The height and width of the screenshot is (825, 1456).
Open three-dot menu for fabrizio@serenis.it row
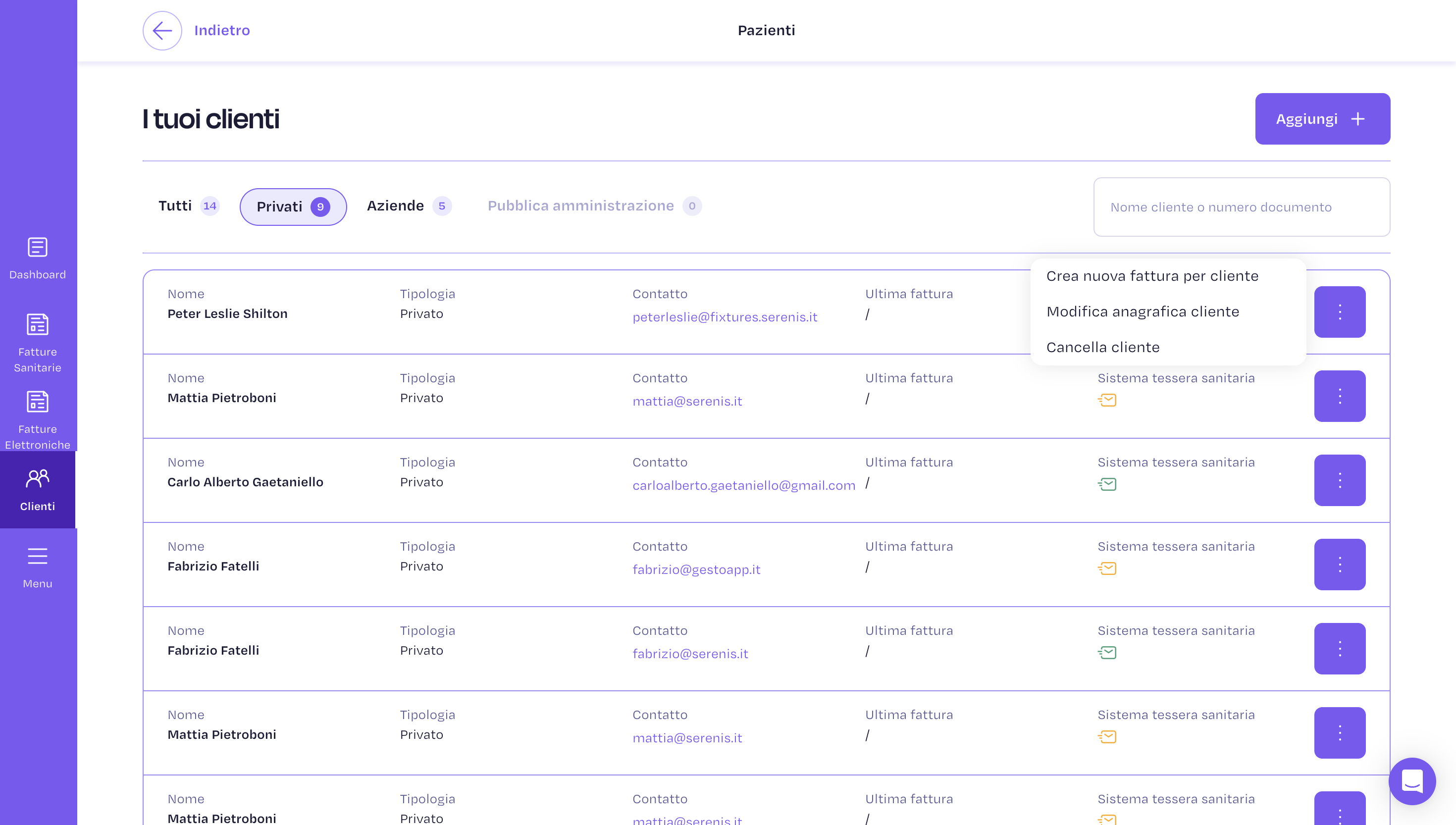click(1339, 648)
